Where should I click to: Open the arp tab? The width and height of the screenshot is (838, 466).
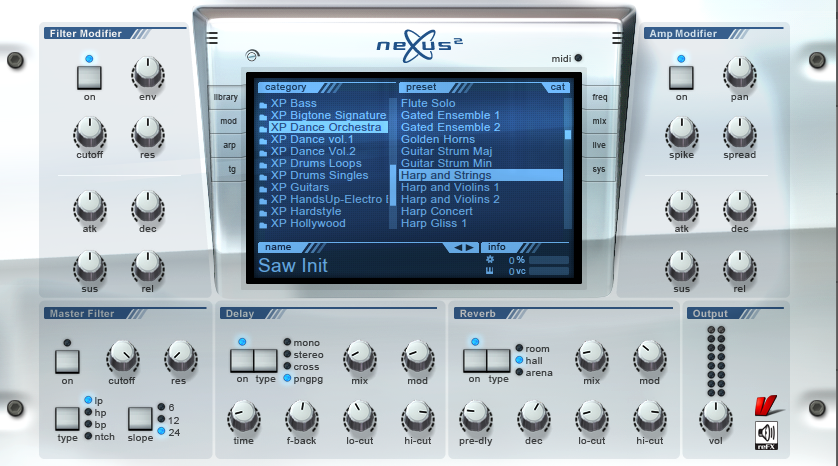[x=228, y=145]
